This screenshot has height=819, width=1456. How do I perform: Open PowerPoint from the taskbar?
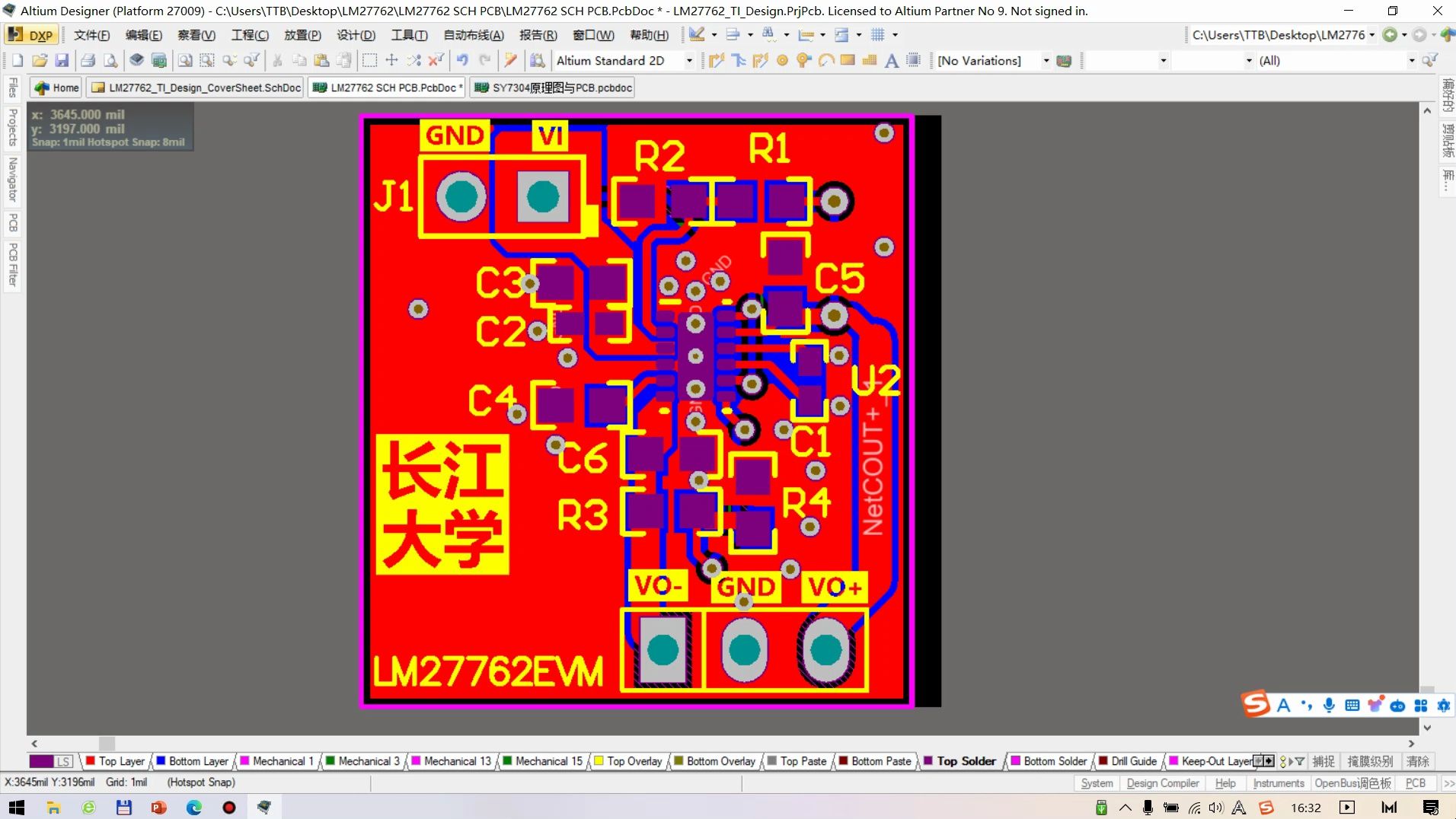[158, 808]
